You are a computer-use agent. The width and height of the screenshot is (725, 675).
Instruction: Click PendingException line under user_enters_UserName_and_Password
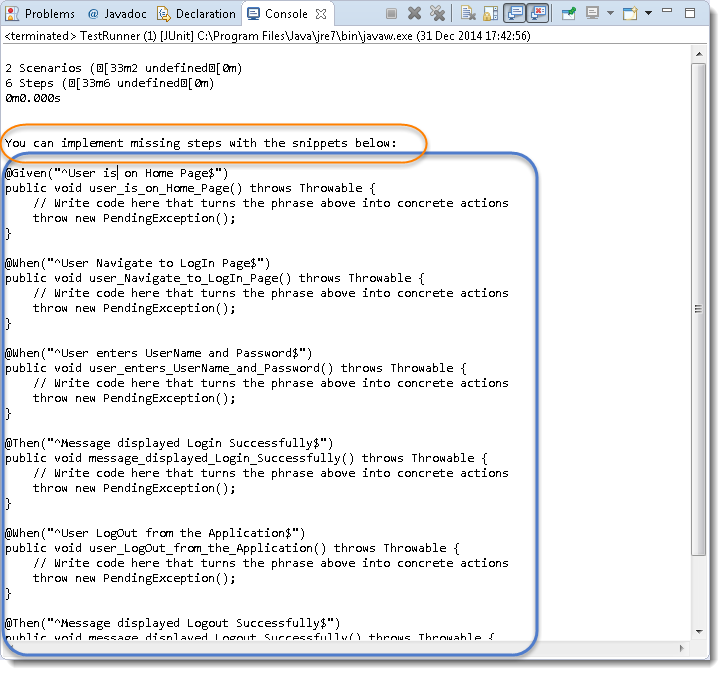tap(134, 399)
